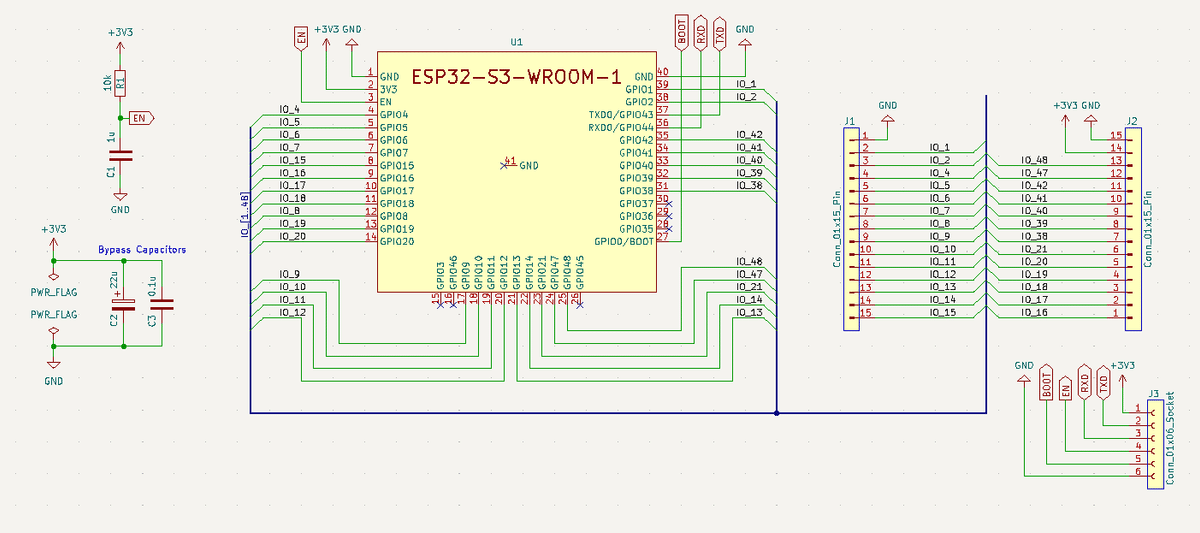This screenshot has height=533, width=1200.
Task: Click the IO_15 net label left of U1
Action: pos(293,160)
